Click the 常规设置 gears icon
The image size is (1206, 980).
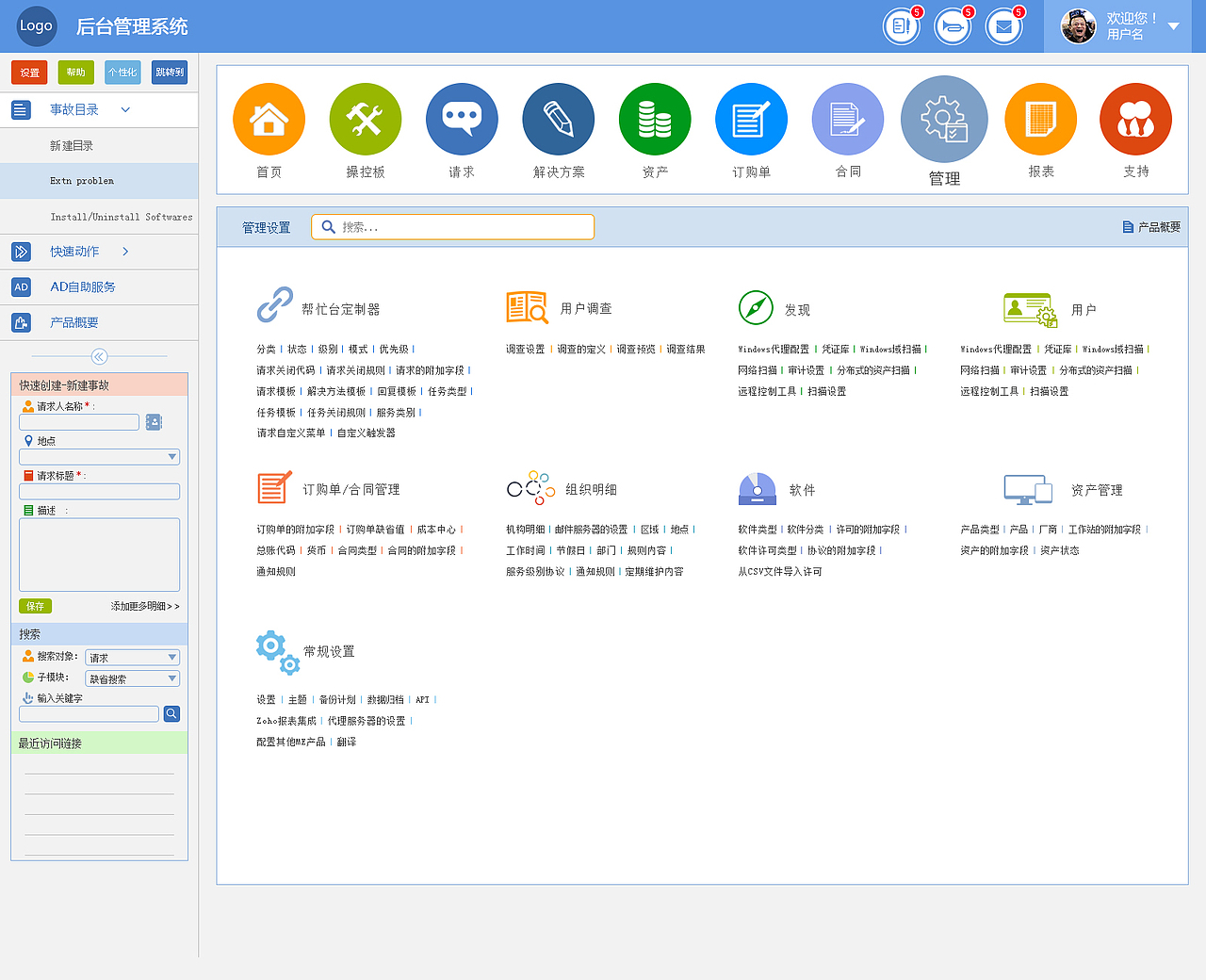pos(278,653)
